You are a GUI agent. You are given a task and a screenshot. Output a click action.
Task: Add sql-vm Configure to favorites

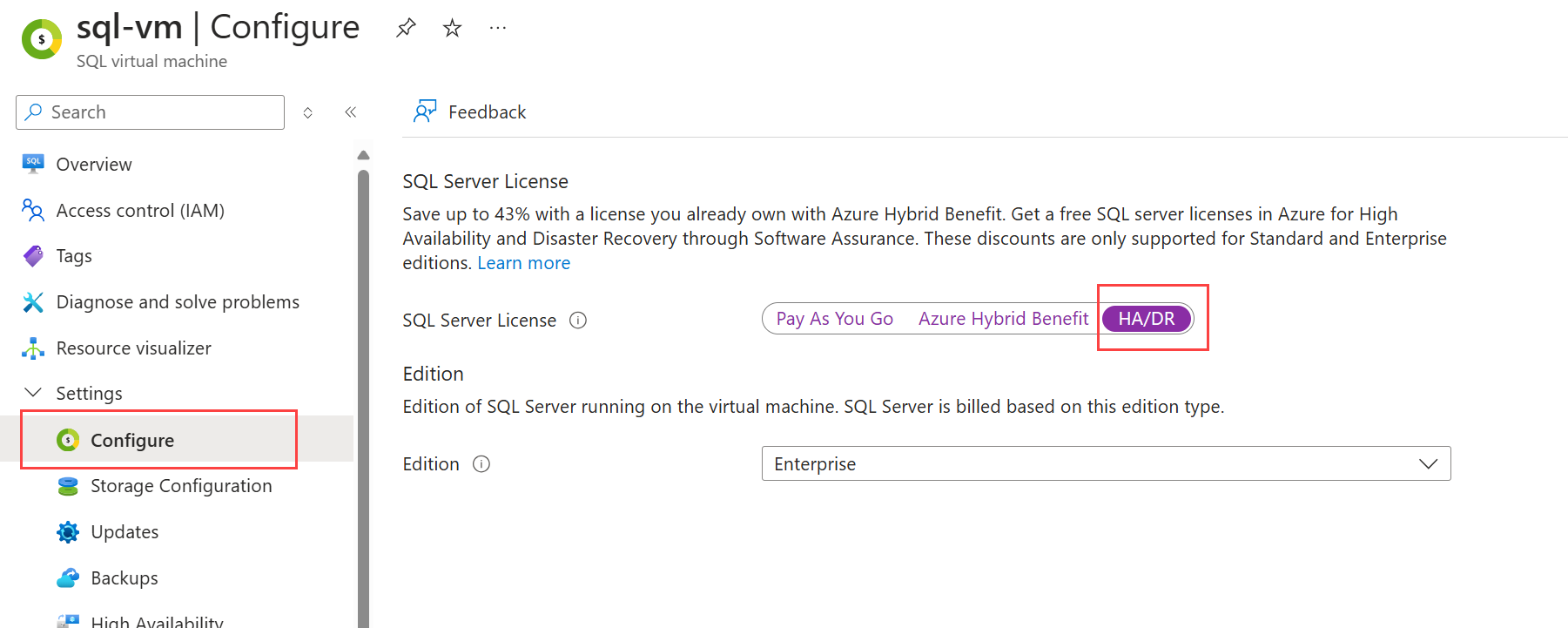(452, 27)
